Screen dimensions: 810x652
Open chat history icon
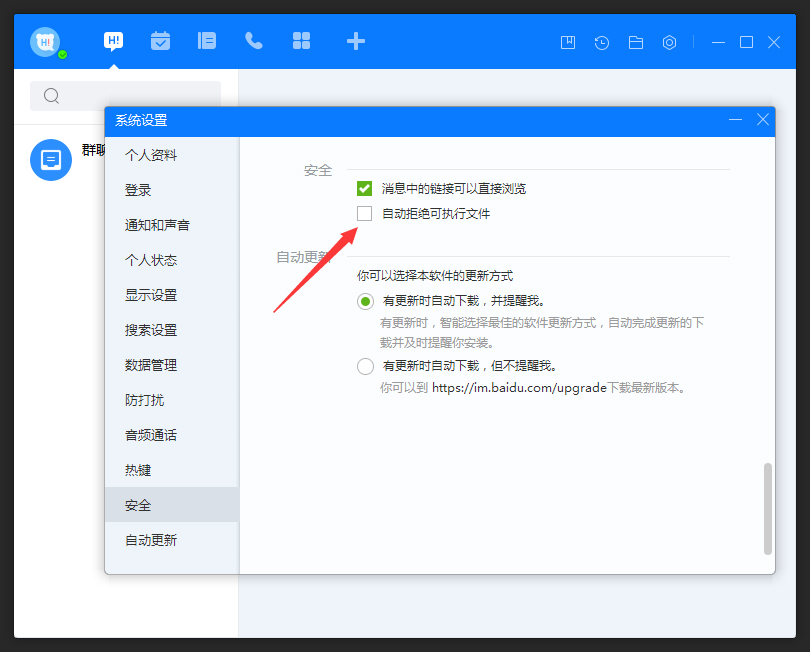pyautogui.click(x=601, y=42)
